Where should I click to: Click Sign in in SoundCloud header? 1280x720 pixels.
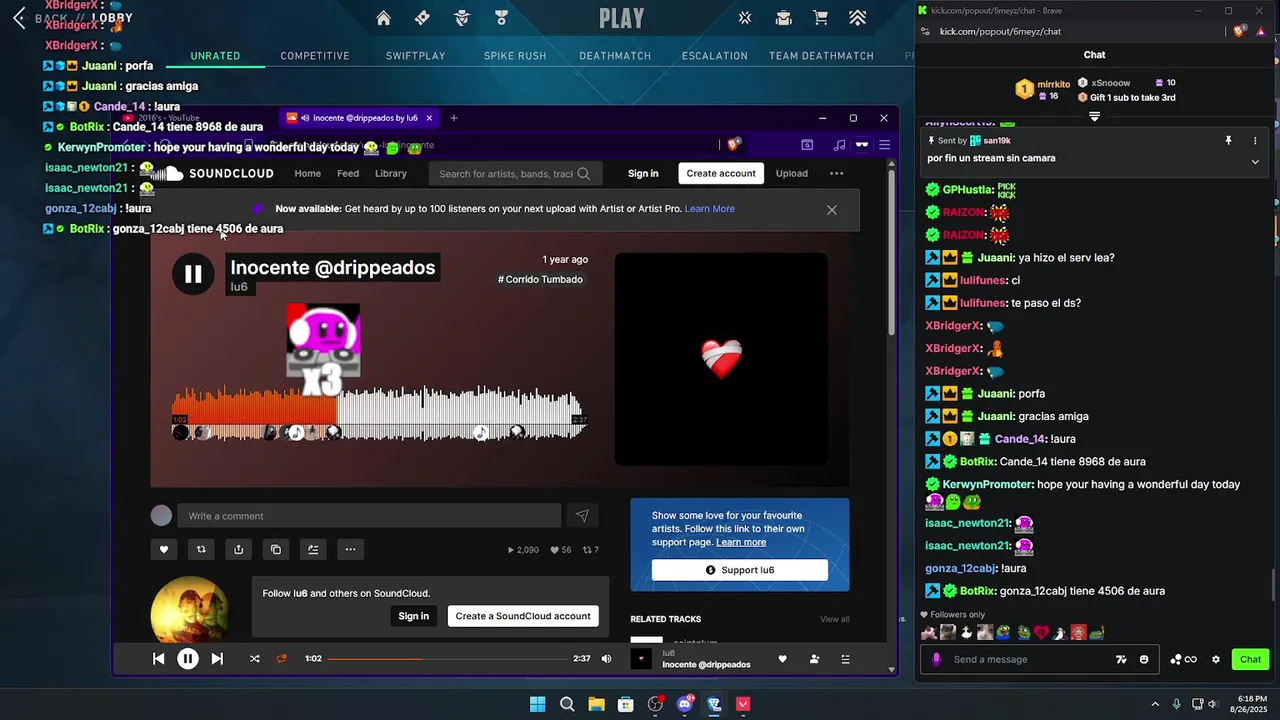(x=643, y=173)
